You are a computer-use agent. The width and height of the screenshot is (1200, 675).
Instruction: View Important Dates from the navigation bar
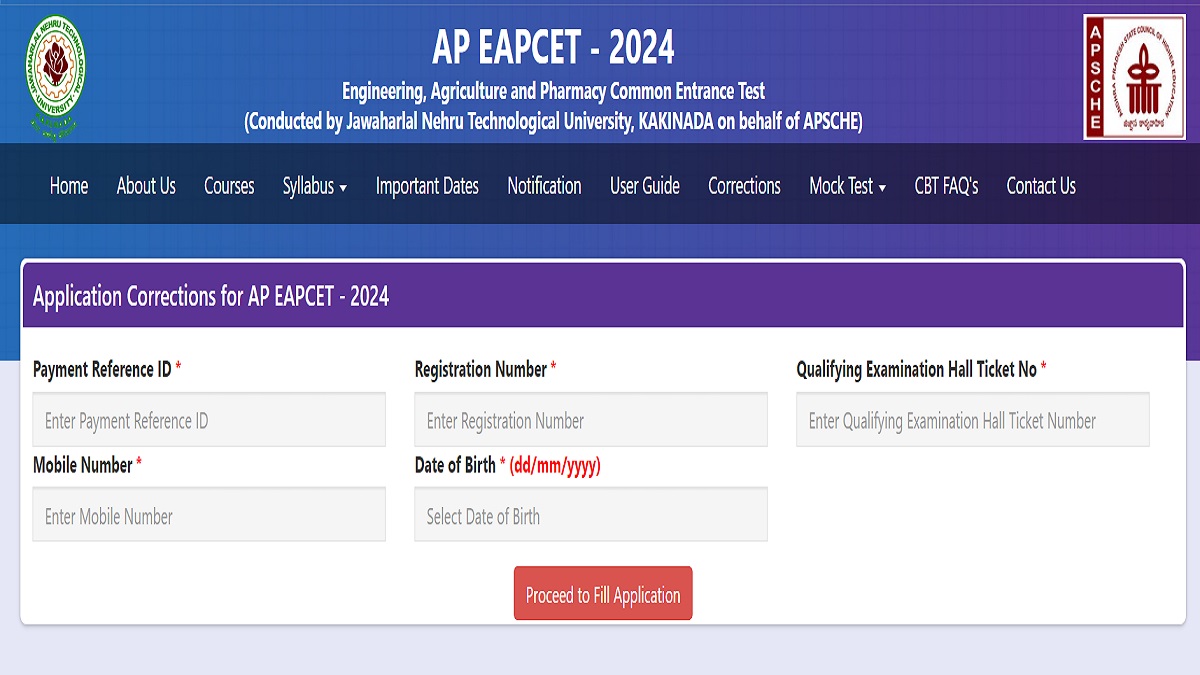tap(427, 186)
